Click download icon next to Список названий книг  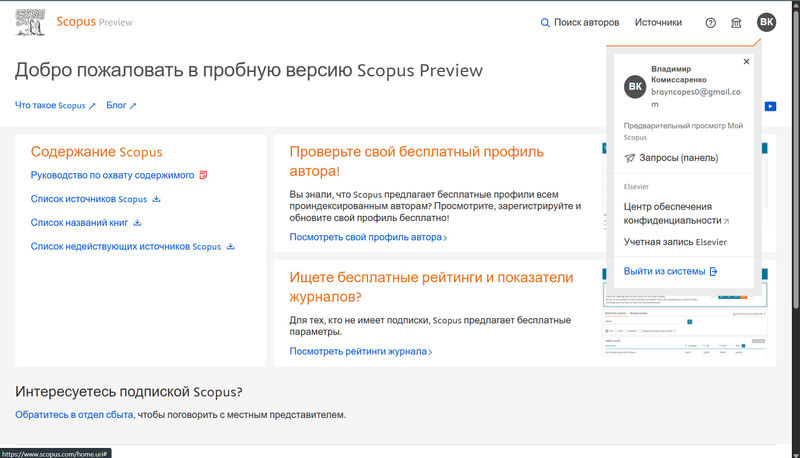(x=138, y=223)
